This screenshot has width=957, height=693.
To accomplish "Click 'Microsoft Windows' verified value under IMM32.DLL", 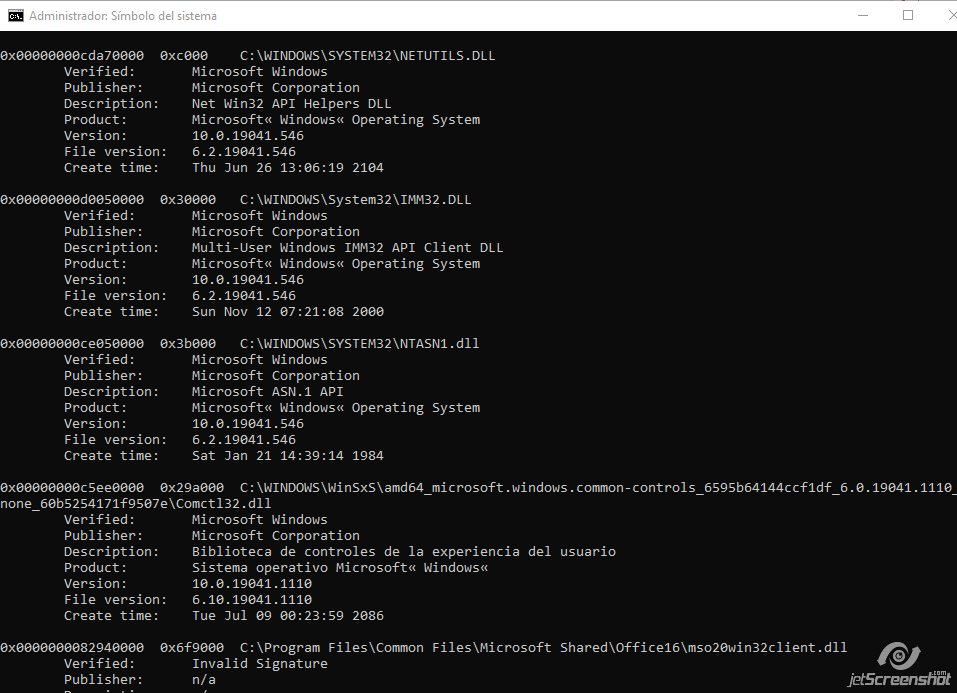I will coord(259,216).
